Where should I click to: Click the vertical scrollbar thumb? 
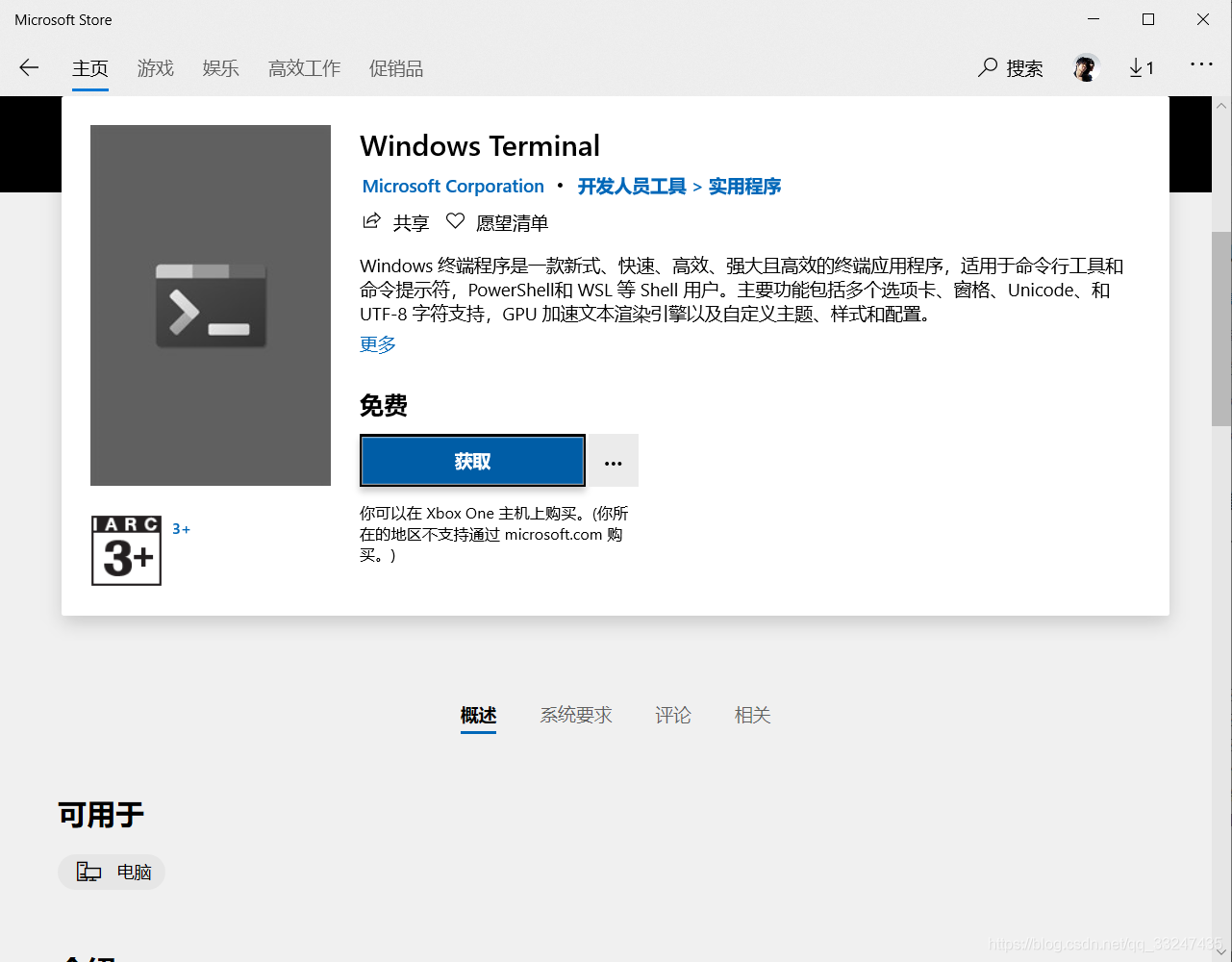(1221, 328)
